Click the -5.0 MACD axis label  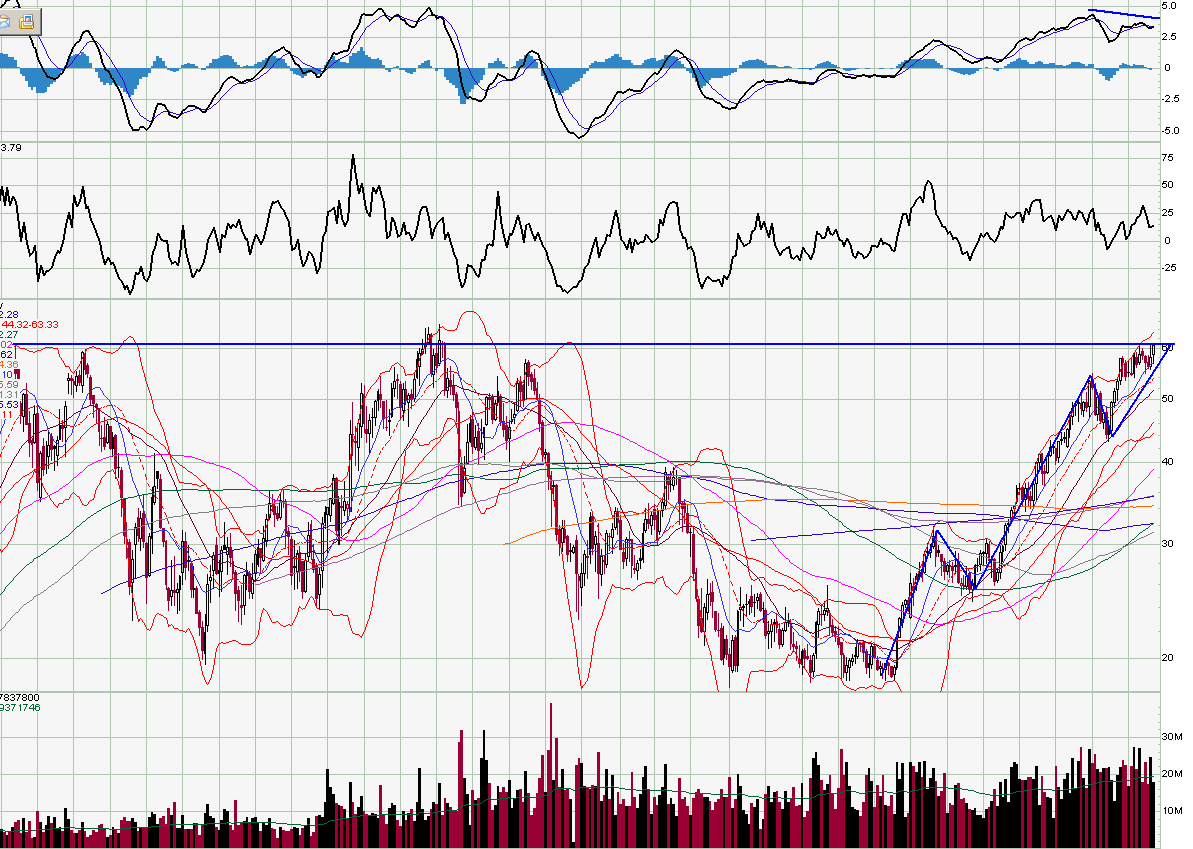tap(1171, 131)
